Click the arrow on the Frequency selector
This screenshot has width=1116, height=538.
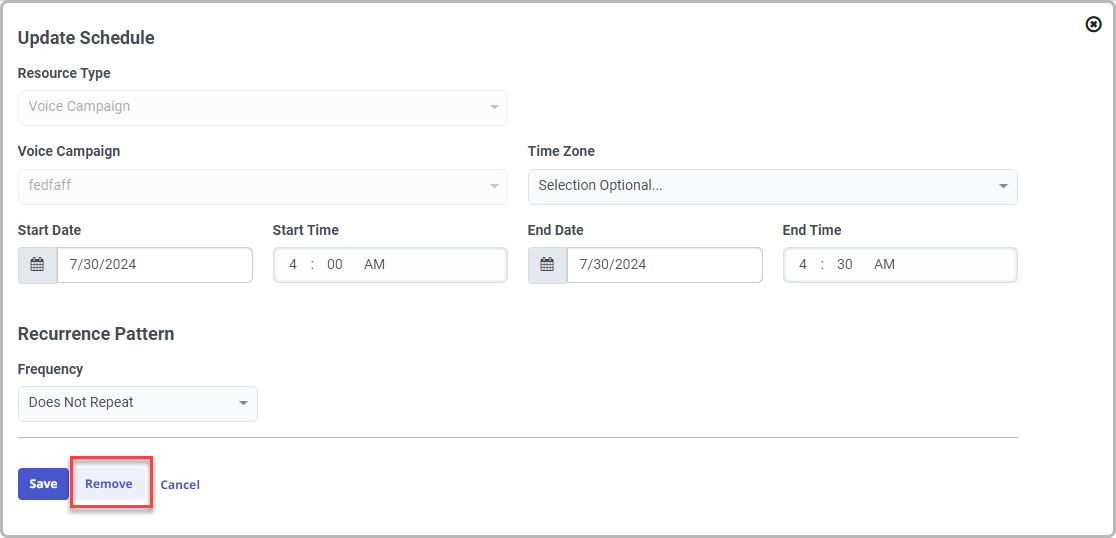click(243, 404)
